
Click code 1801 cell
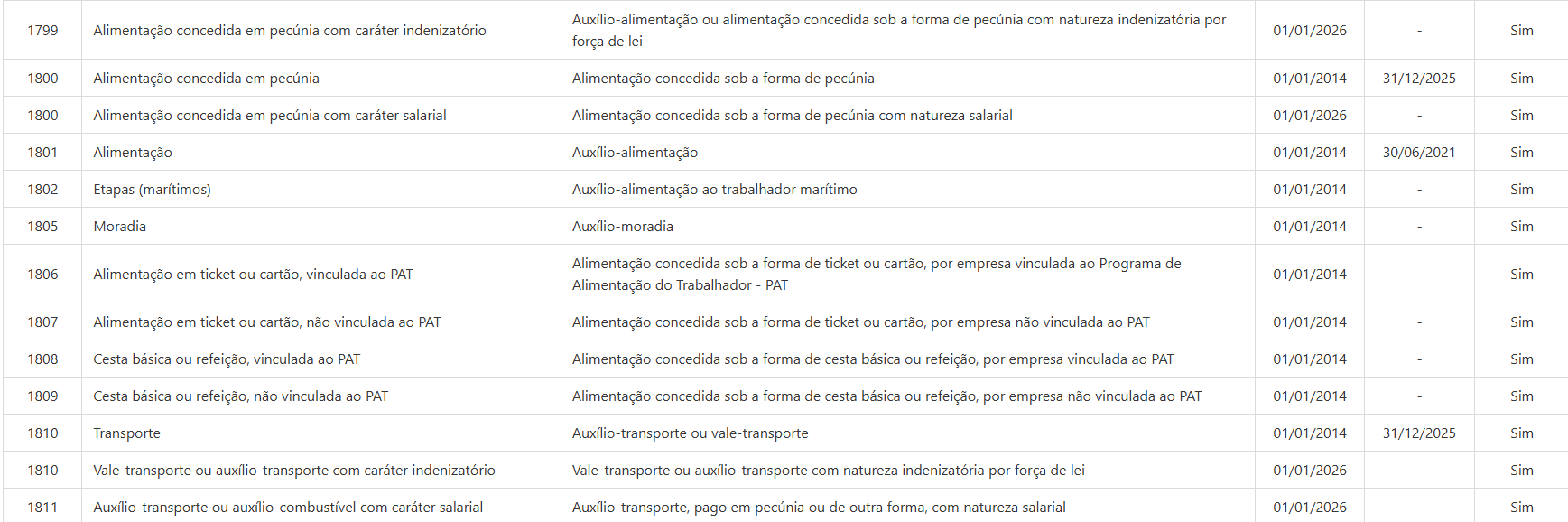click(x=42, y=153)
